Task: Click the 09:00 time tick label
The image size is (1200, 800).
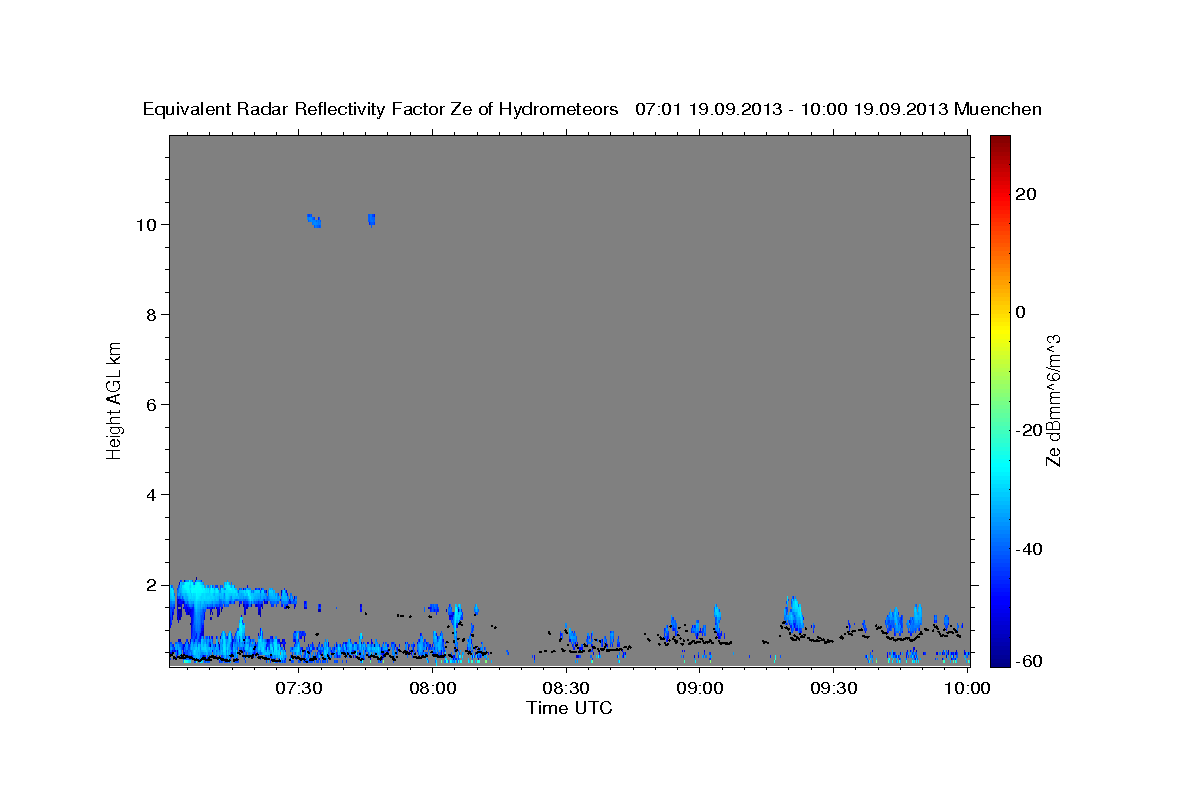Action: 700,688
